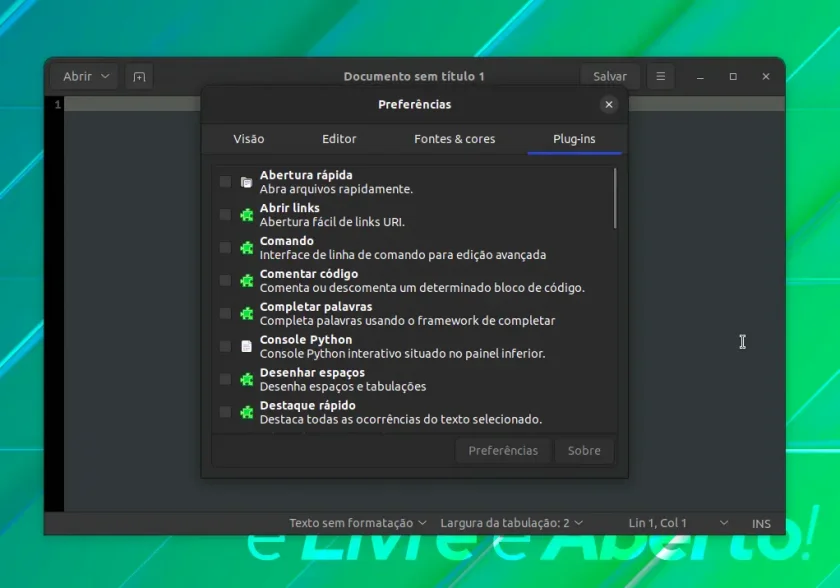The image size is (840, 588).
Task: Click the Completar palavras plugin puzzle icon
Action: 246,314
